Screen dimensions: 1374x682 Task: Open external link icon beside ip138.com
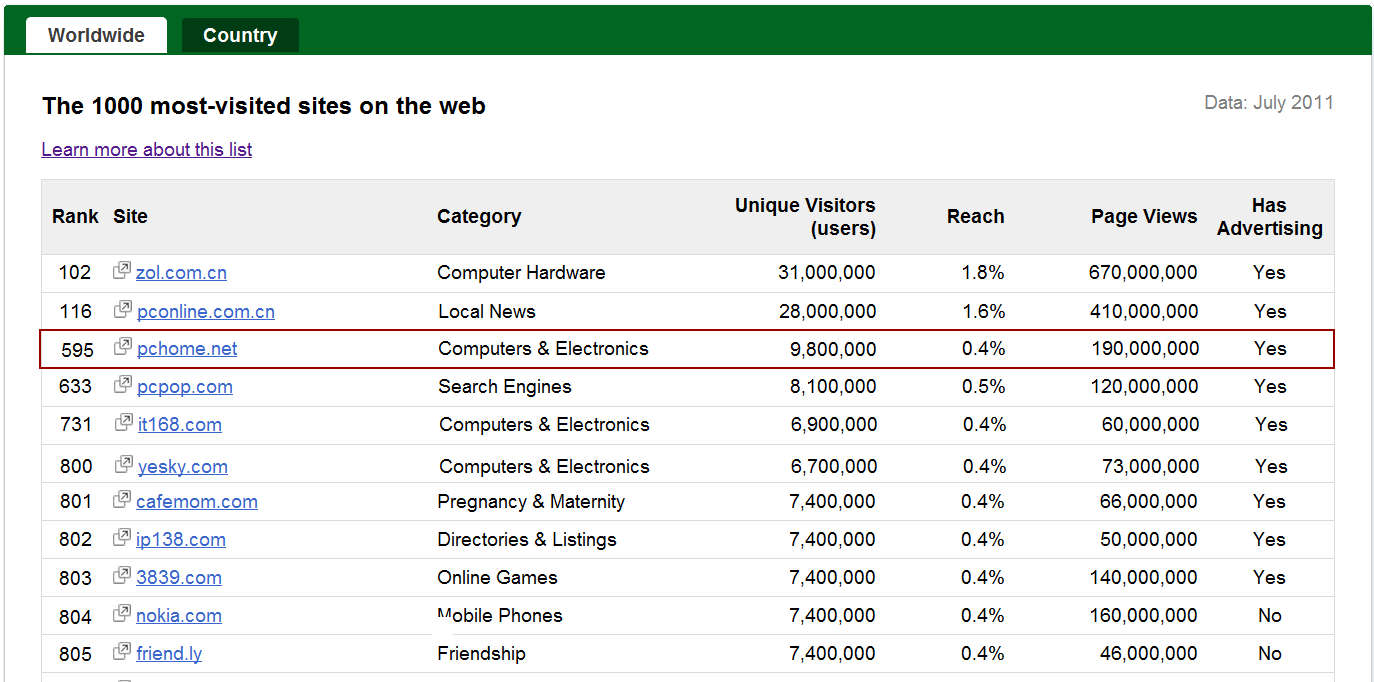coord(122,538)
